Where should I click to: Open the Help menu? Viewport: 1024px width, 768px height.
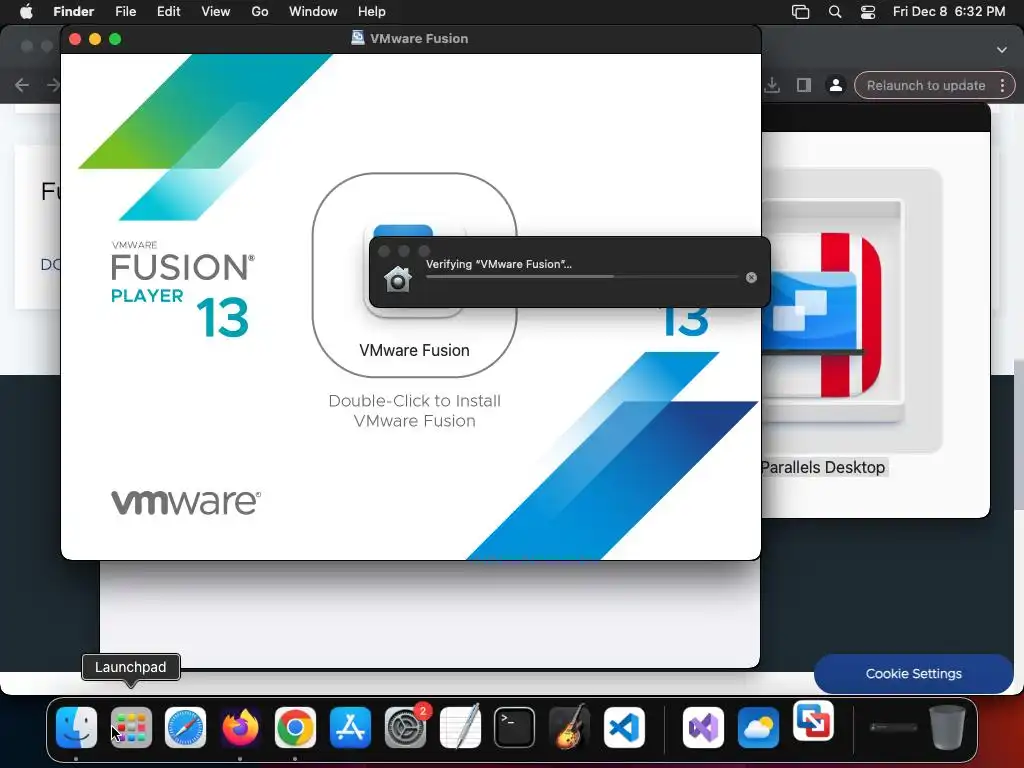[x=372, y=12]
